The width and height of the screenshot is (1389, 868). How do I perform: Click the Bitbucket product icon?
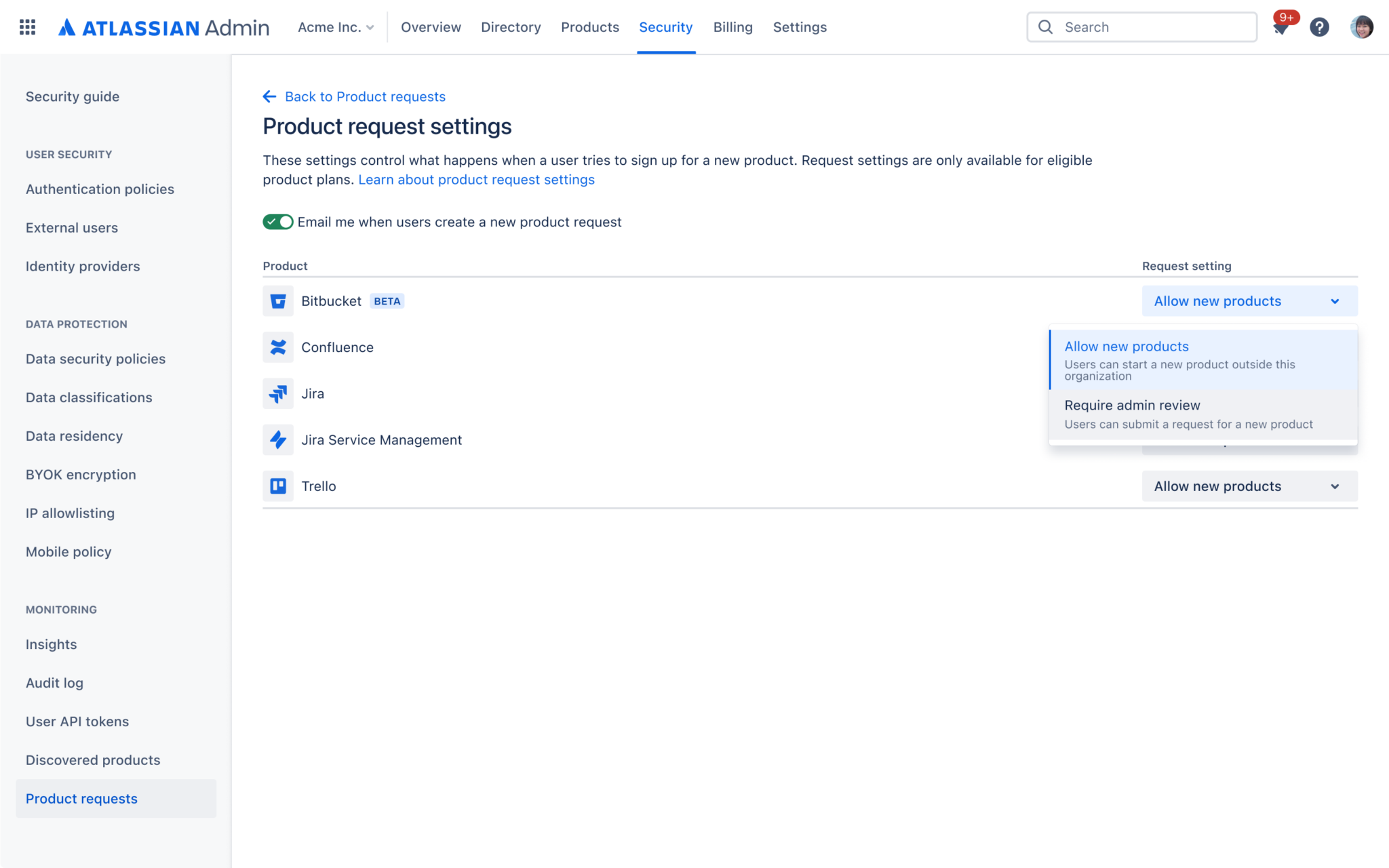pos(279,301)
